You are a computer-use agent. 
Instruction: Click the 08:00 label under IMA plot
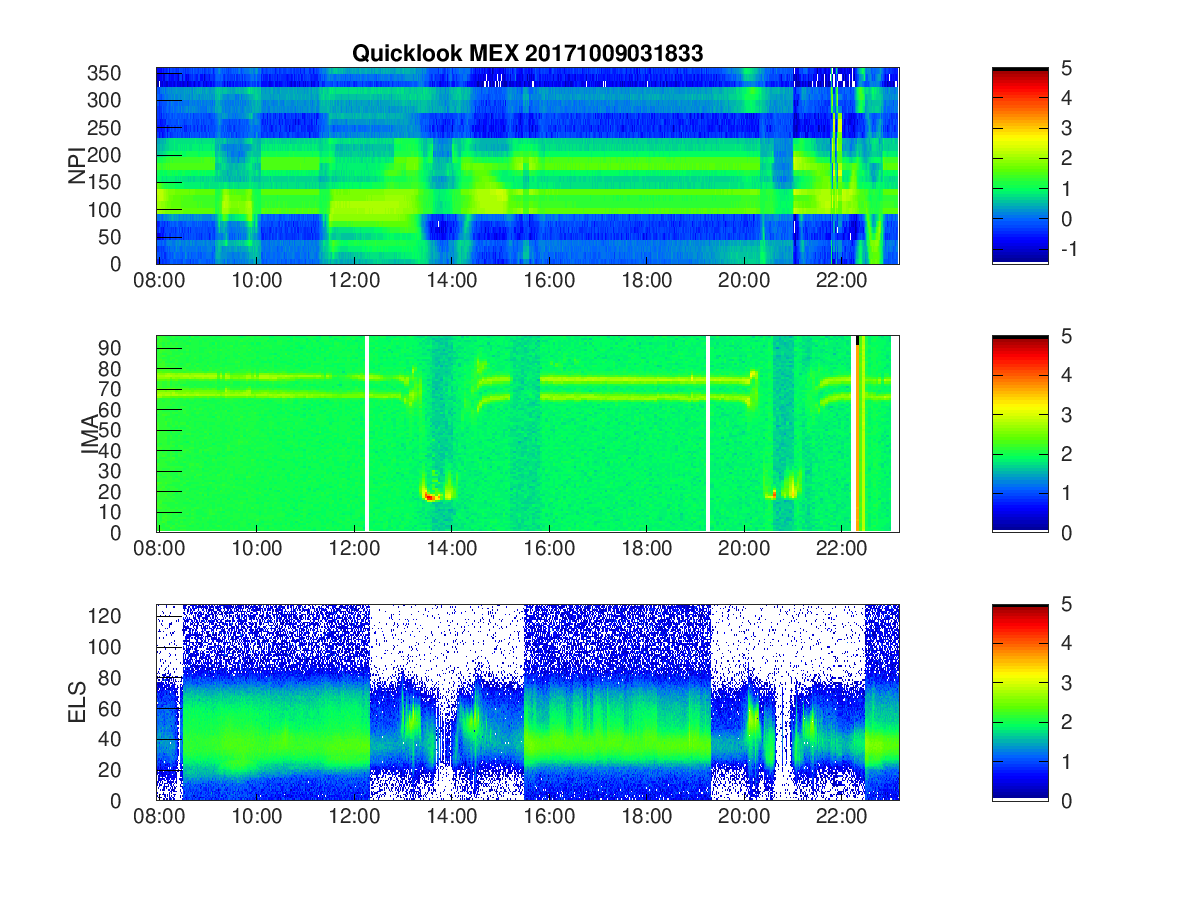(159, 550)
